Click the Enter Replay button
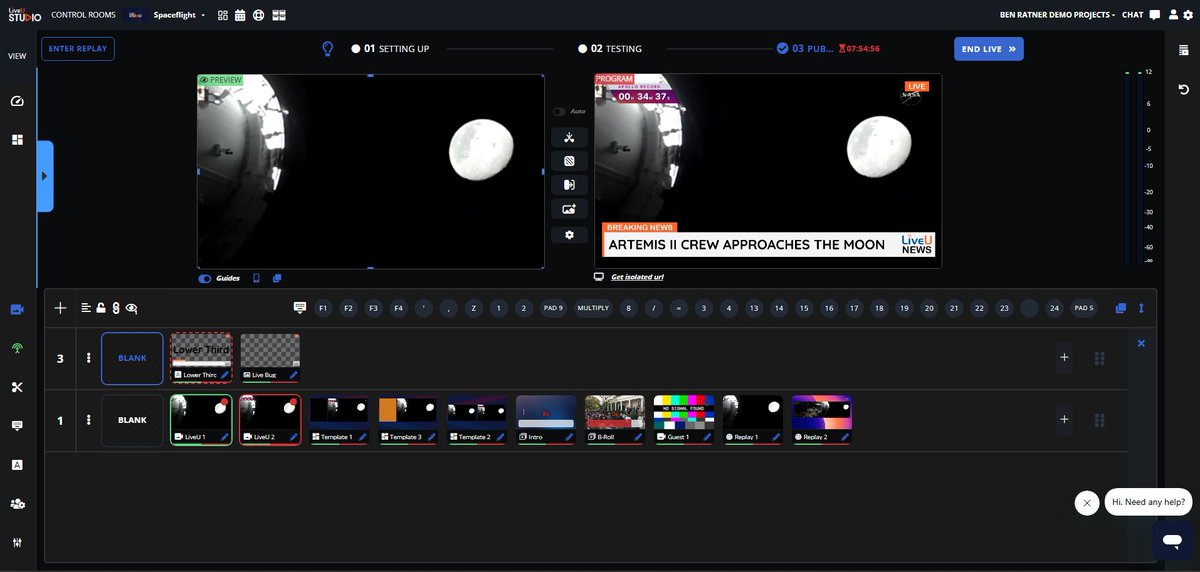 click(78, 48)
